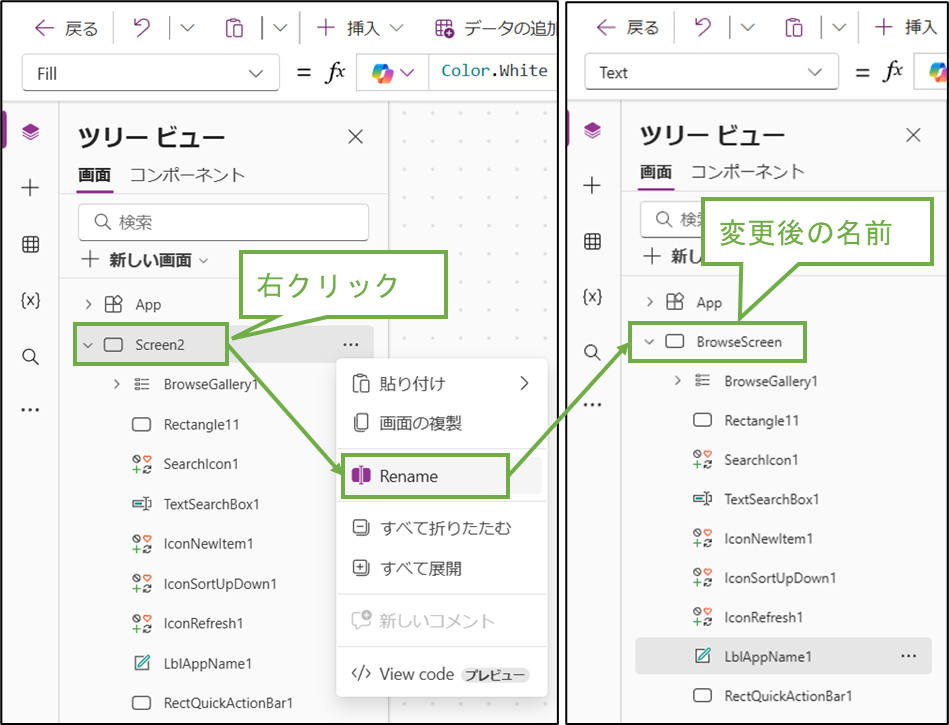Open the Text property dropdown
Image resolution: width=949 pixels, height=725 pixels.
[x=711, y=72]
